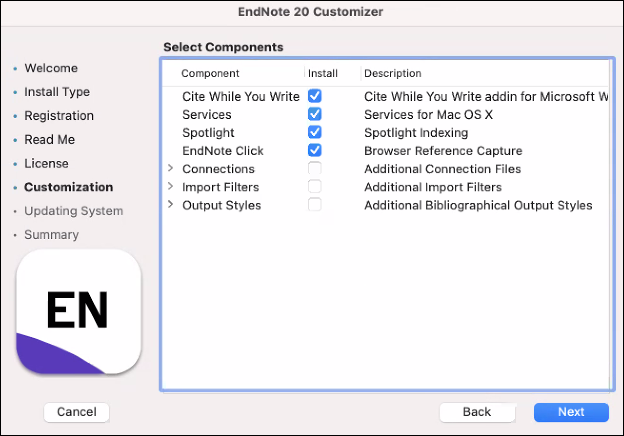Click 'Additional Connection Files' description

click(x=443, y=169)
